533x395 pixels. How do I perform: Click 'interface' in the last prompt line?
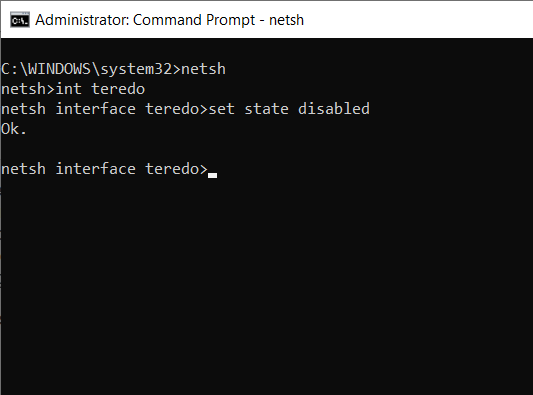[x=96, y=169]
